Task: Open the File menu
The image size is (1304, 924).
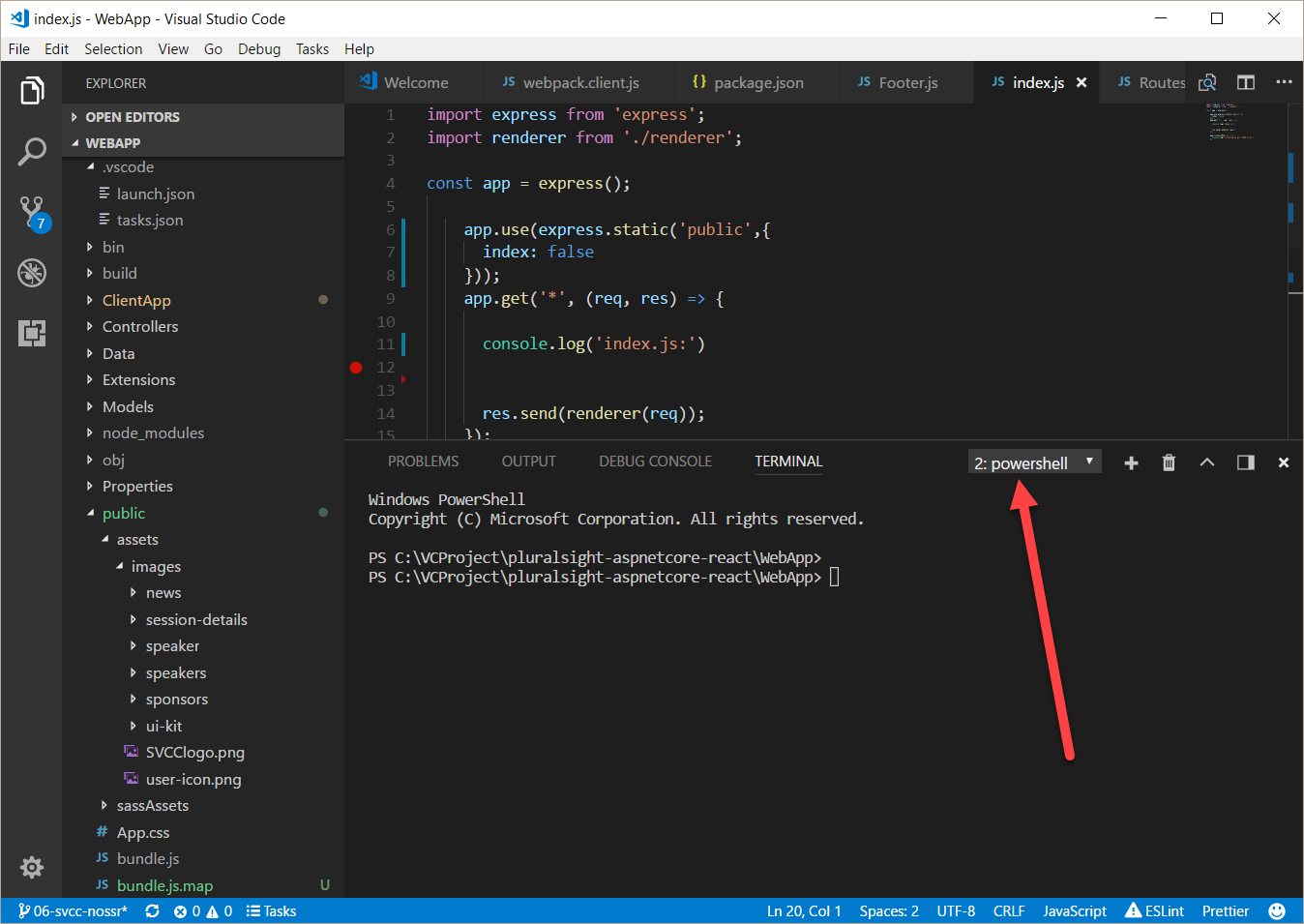Action: (19, 49)
